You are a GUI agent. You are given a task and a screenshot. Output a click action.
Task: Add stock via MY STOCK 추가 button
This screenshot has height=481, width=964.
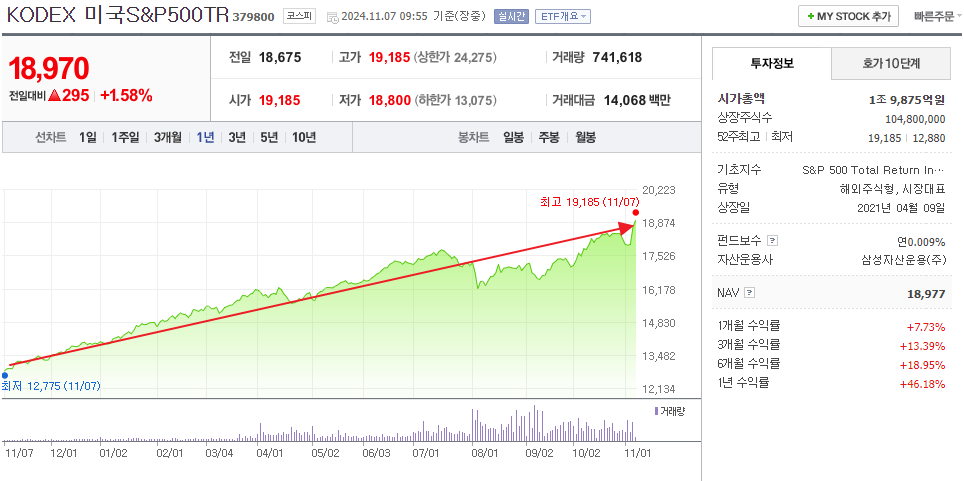(848, 17)
